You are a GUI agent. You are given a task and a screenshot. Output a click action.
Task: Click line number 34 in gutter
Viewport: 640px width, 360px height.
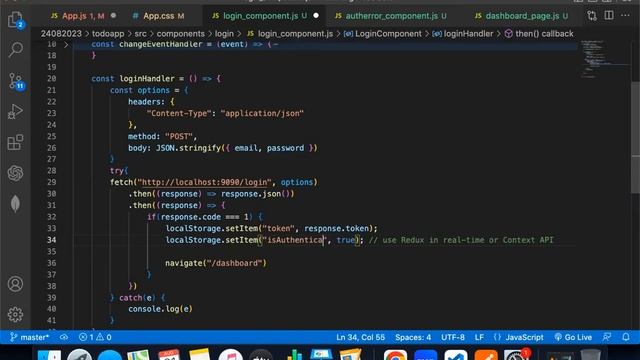(x=51, y=240)
